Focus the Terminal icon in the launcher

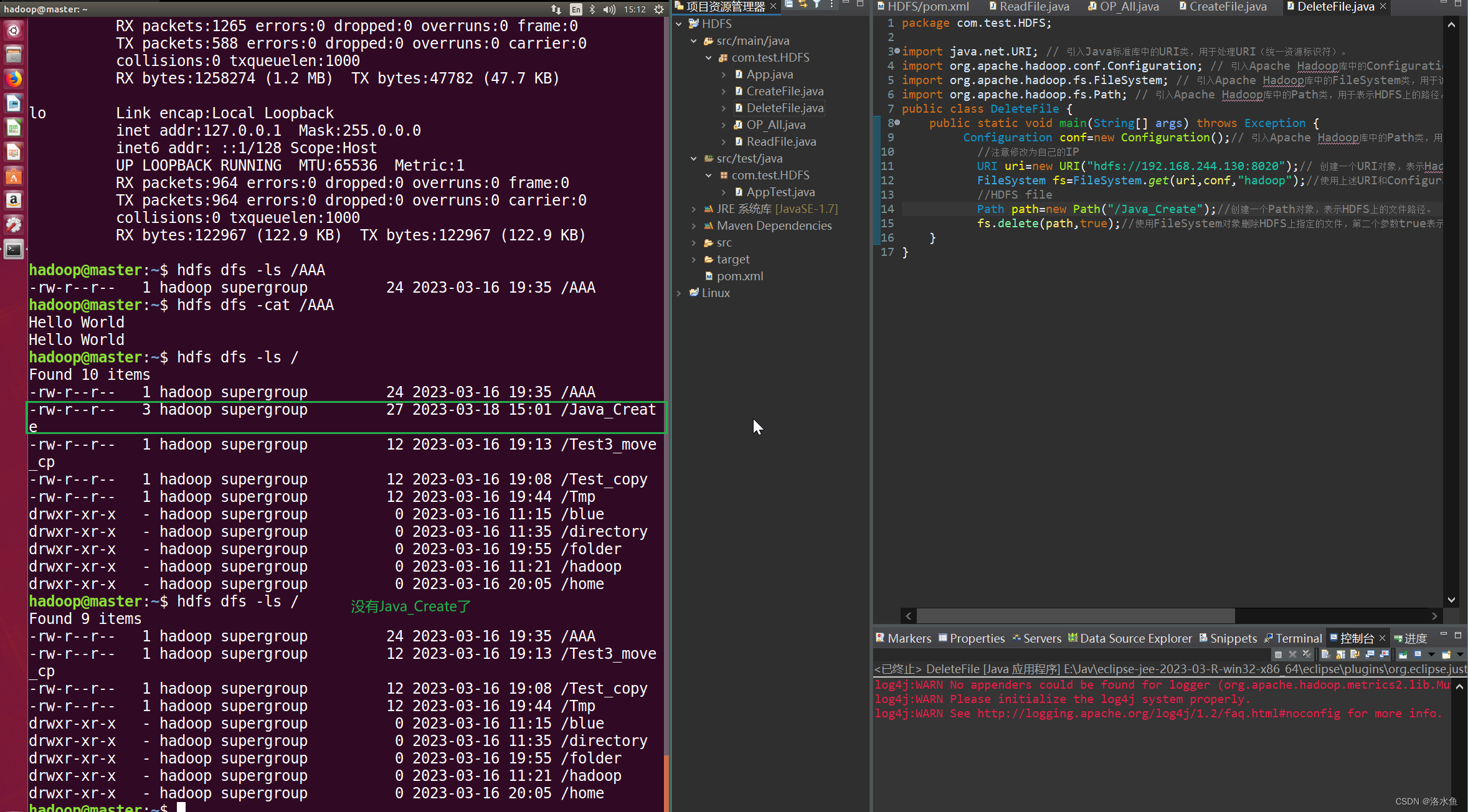(x=14, y=250)
